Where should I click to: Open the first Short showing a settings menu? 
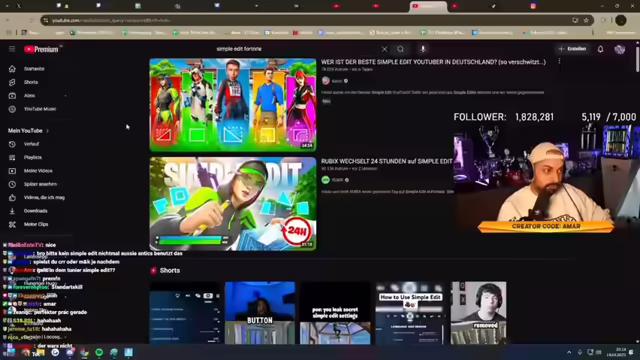(x=184, y=313)
